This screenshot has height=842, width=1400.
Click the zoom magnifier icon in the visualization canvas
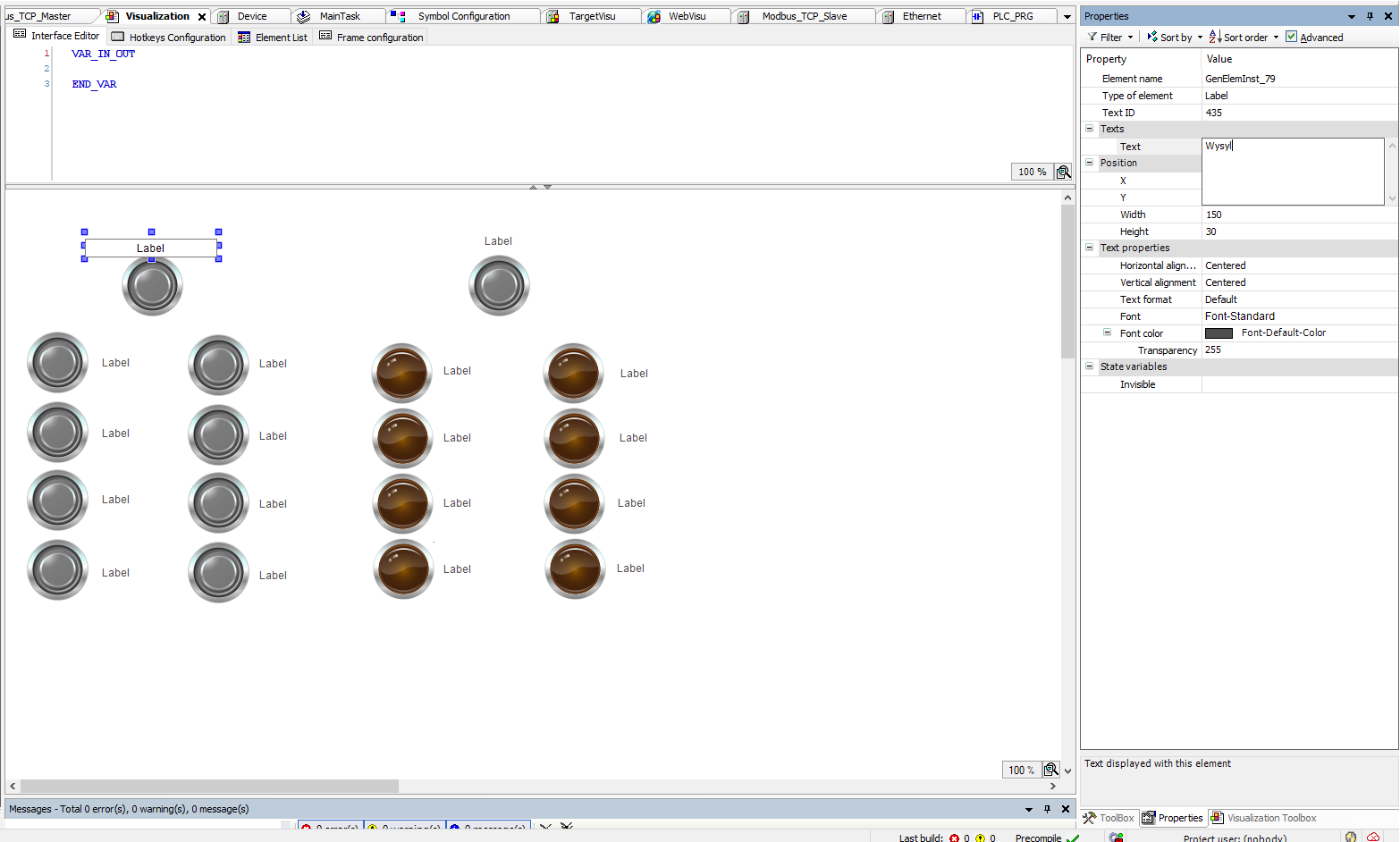[1051, 770]
